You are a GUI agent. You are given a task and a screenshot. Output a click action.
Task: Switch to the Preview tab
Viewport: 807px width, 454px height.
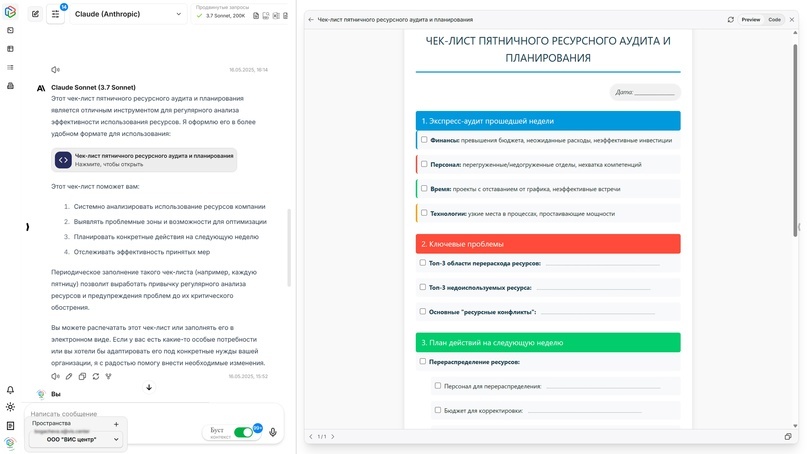pyautogui.click(x=750, y=20)
